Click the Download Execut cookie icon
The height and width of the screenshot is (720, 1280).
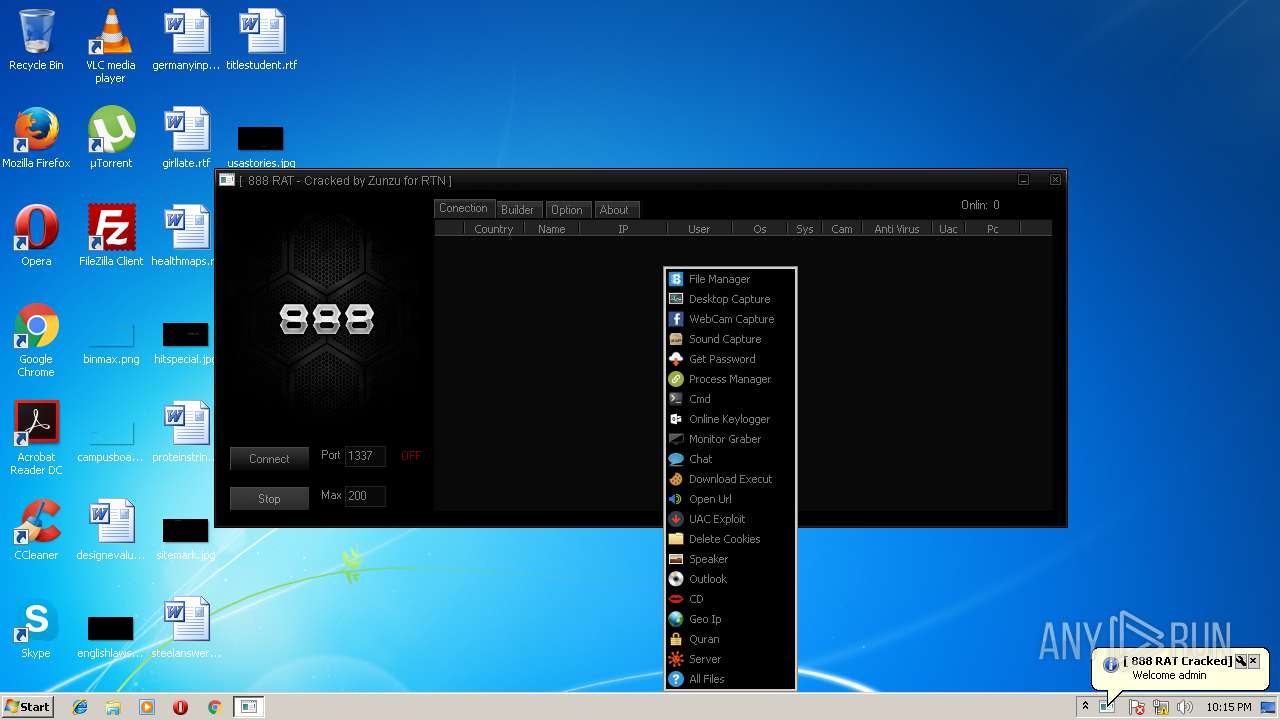click(676, 479)
